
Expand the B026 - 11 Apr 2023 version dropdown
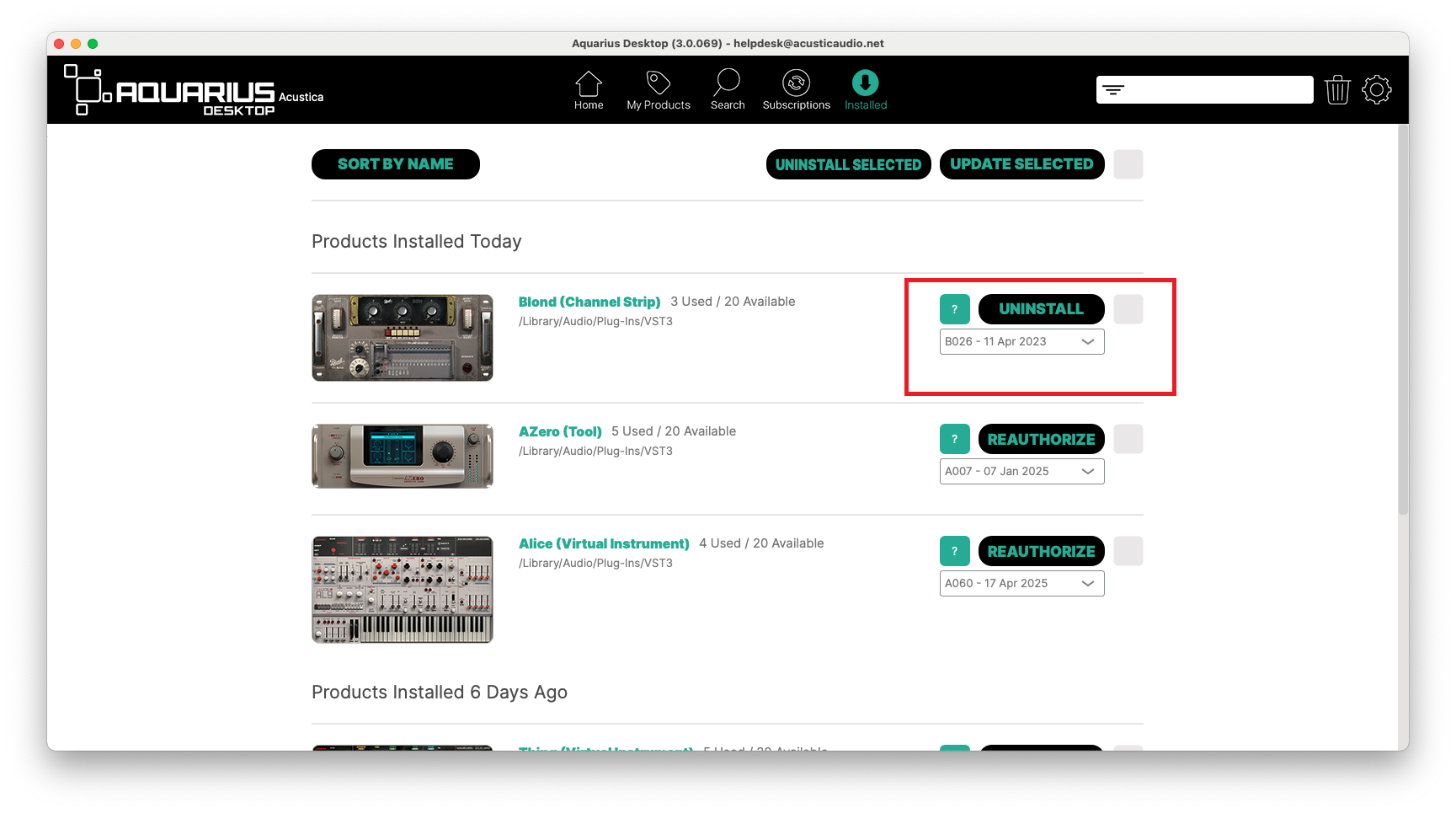(x=1021, y=341)
